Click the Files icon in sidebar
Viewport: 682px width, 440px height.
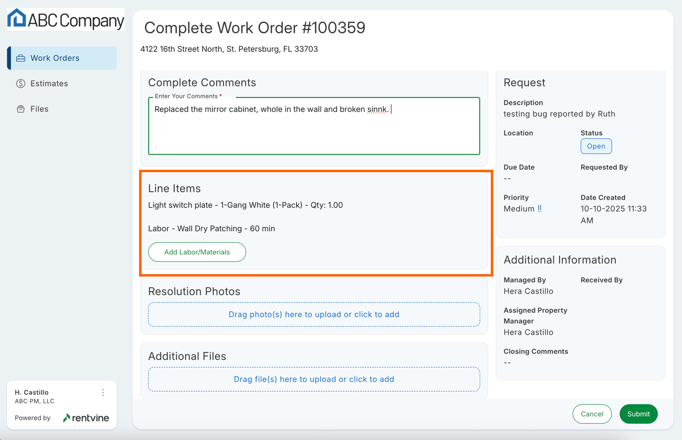(21, 109)
